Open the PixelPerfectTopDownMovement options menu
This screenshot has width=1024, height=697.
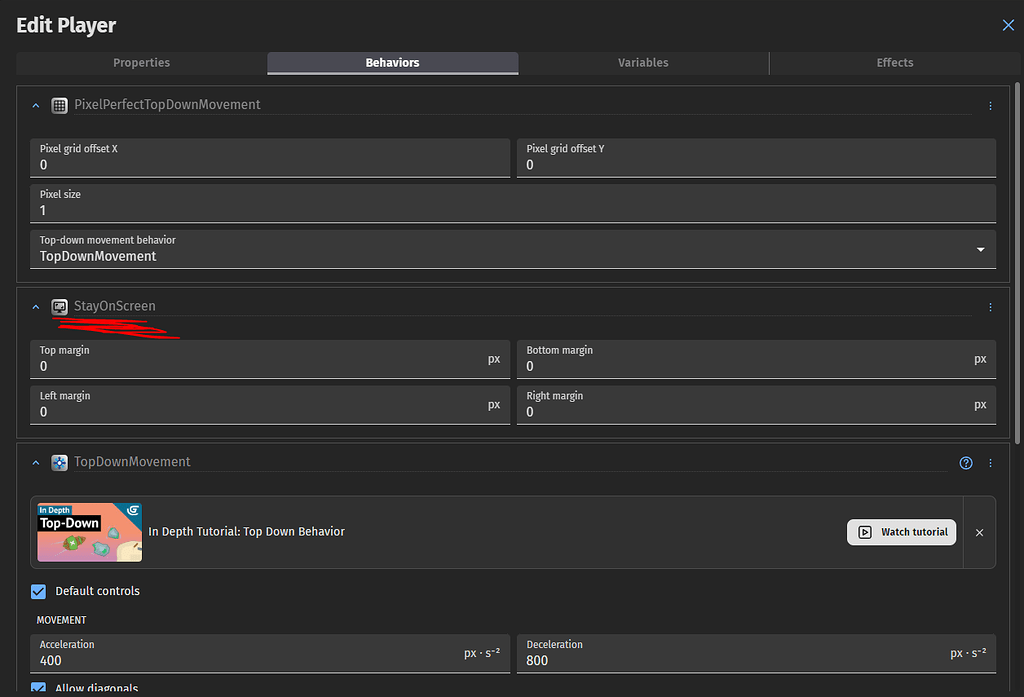(x=990, y=105)
